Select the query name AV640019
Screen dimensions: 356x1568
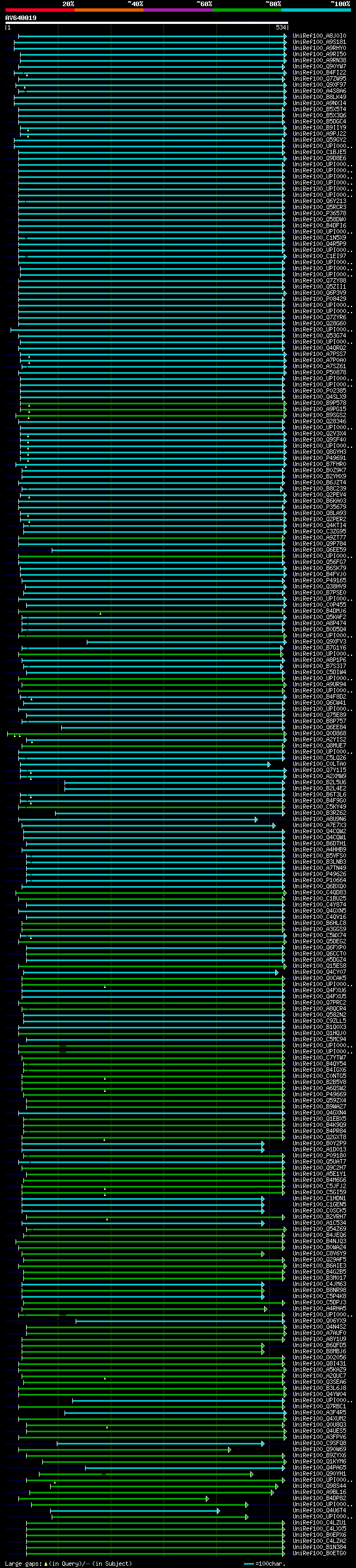point(21,18)
